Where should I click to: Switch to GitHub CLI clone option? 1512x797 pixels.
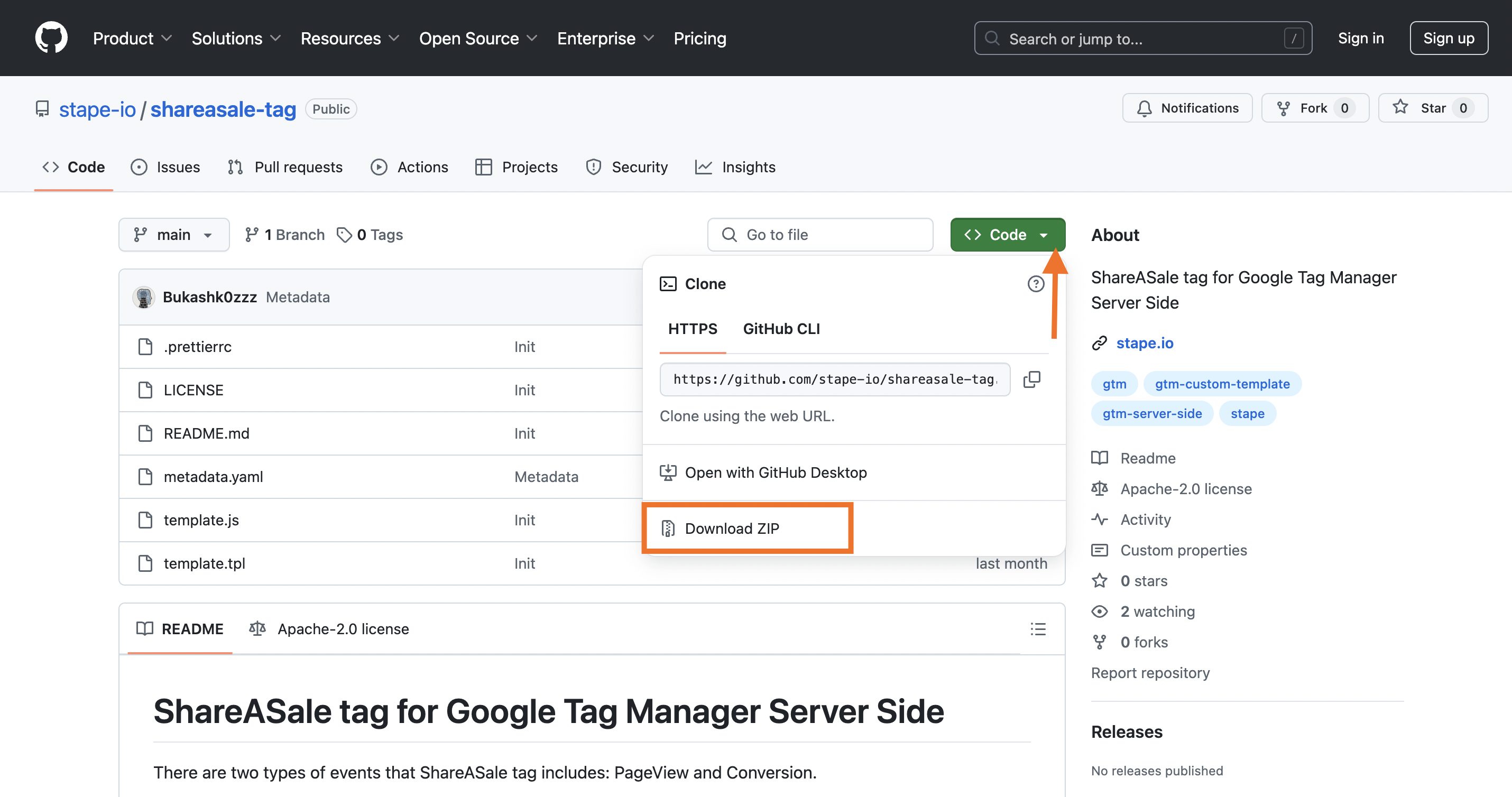click(x=782, y=328)
